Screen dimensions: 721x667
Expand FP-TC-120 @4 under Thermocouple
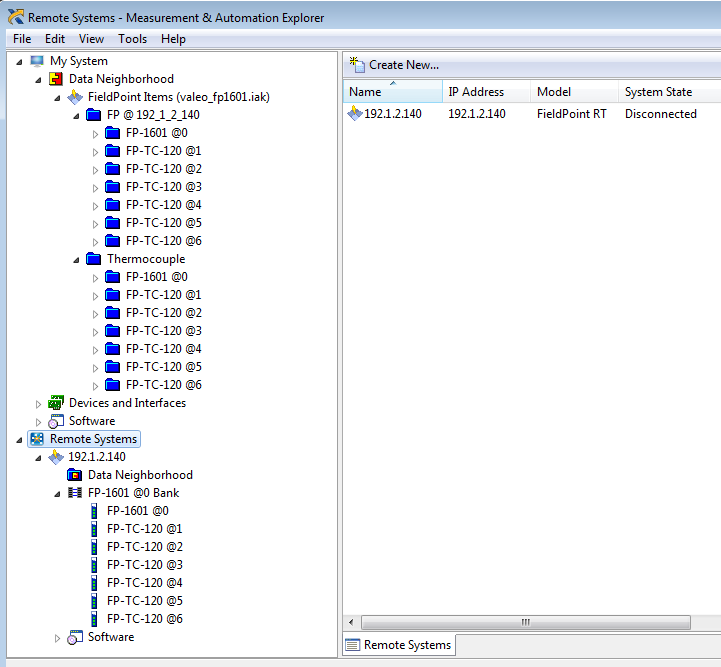pyautogui.click(x=95, y=350)
